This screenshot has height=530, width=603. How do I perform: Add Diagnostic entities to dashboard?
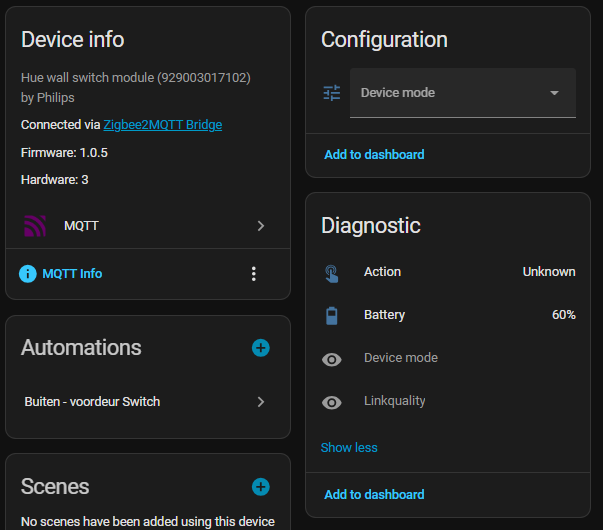point(374,495)
